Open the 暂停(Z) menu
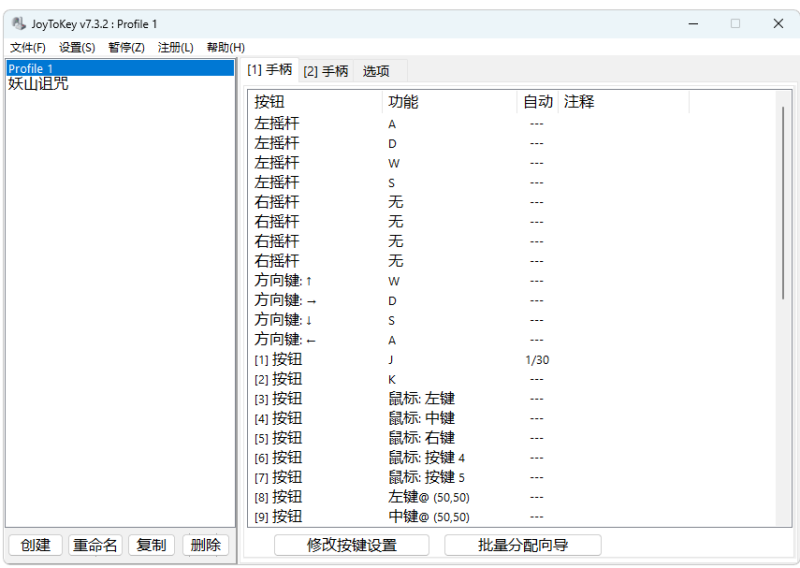Screen dimensions: 800x568 [126, 47]
